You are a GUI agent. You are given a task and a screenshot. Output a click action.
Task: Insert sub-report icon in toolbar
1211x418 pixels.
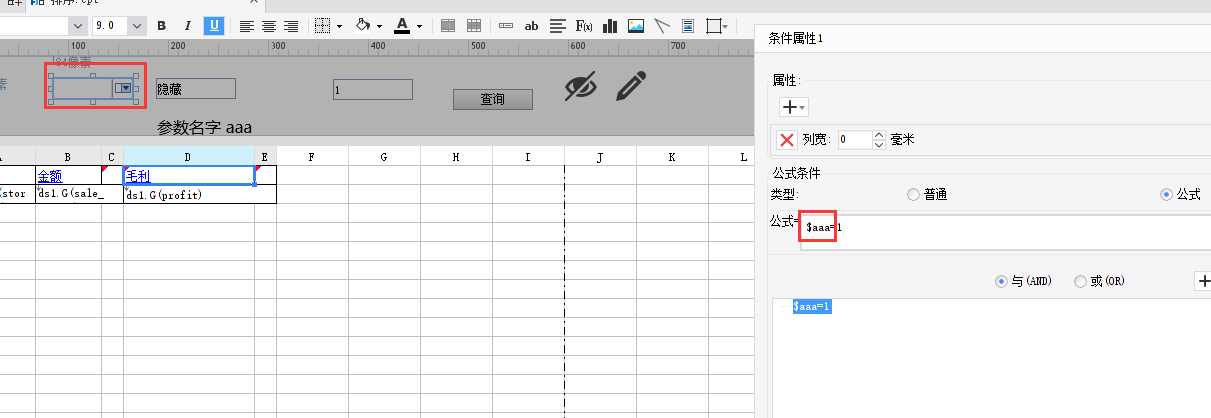tap(688, 26)
